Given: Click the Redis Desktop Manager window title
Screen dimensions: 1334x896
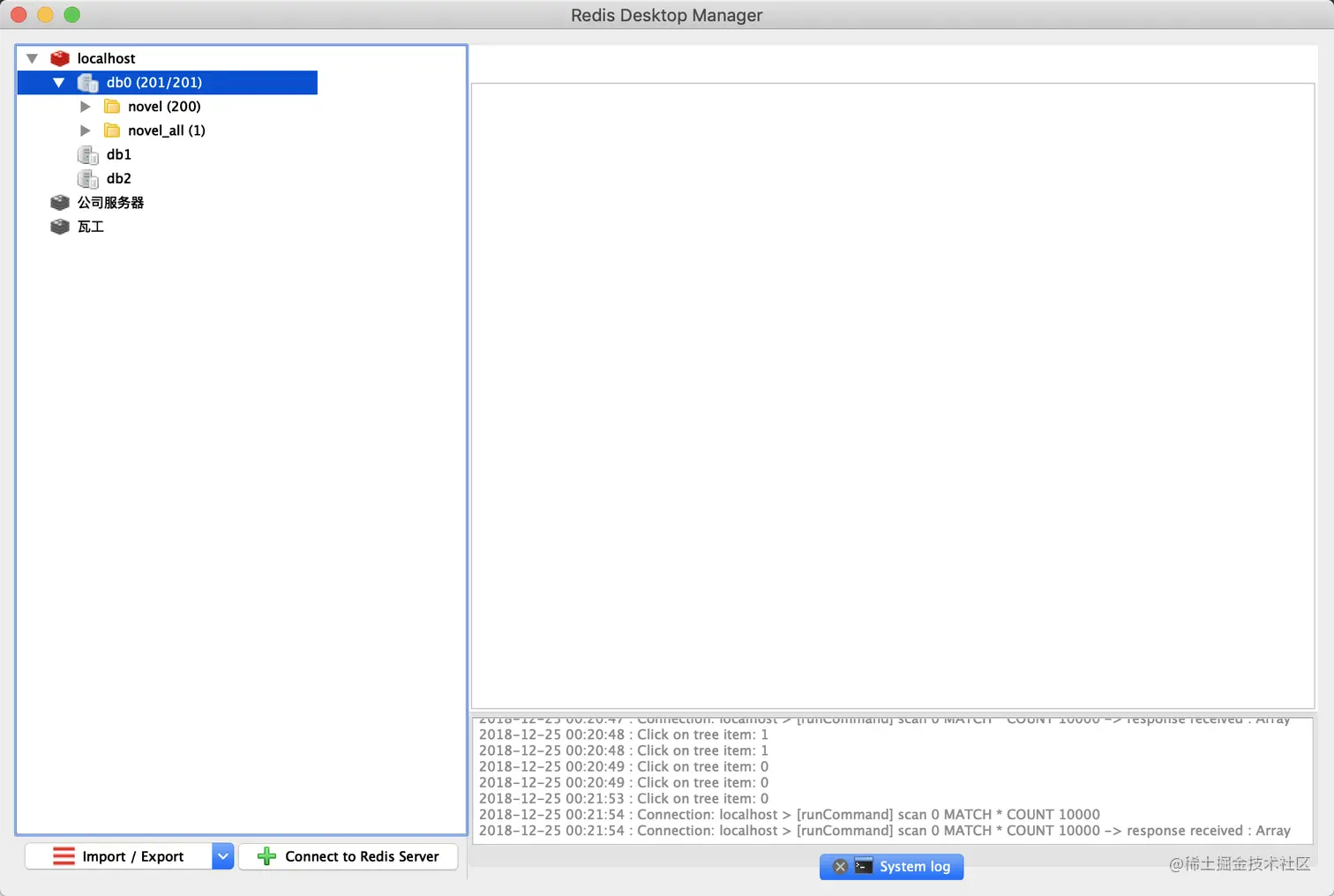Looking at the screenshot, I should [666, 15].
